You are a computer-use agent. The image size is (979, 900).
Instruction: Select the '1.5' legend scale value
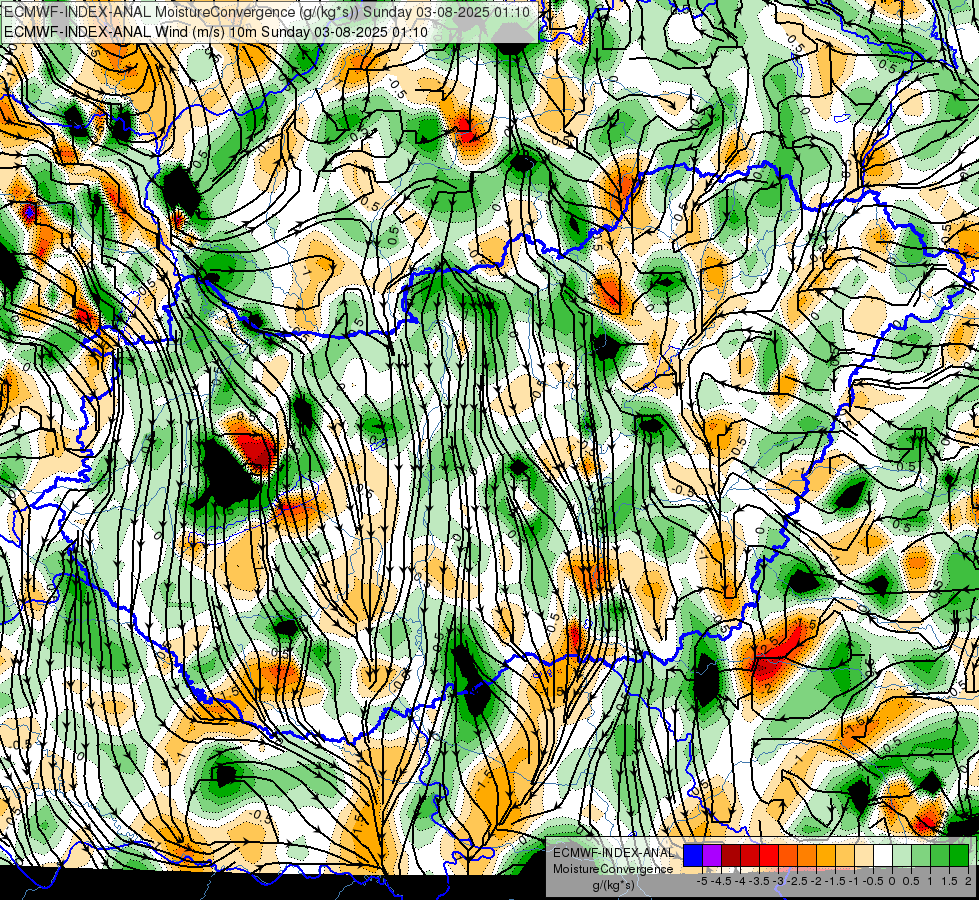[950, 881]
